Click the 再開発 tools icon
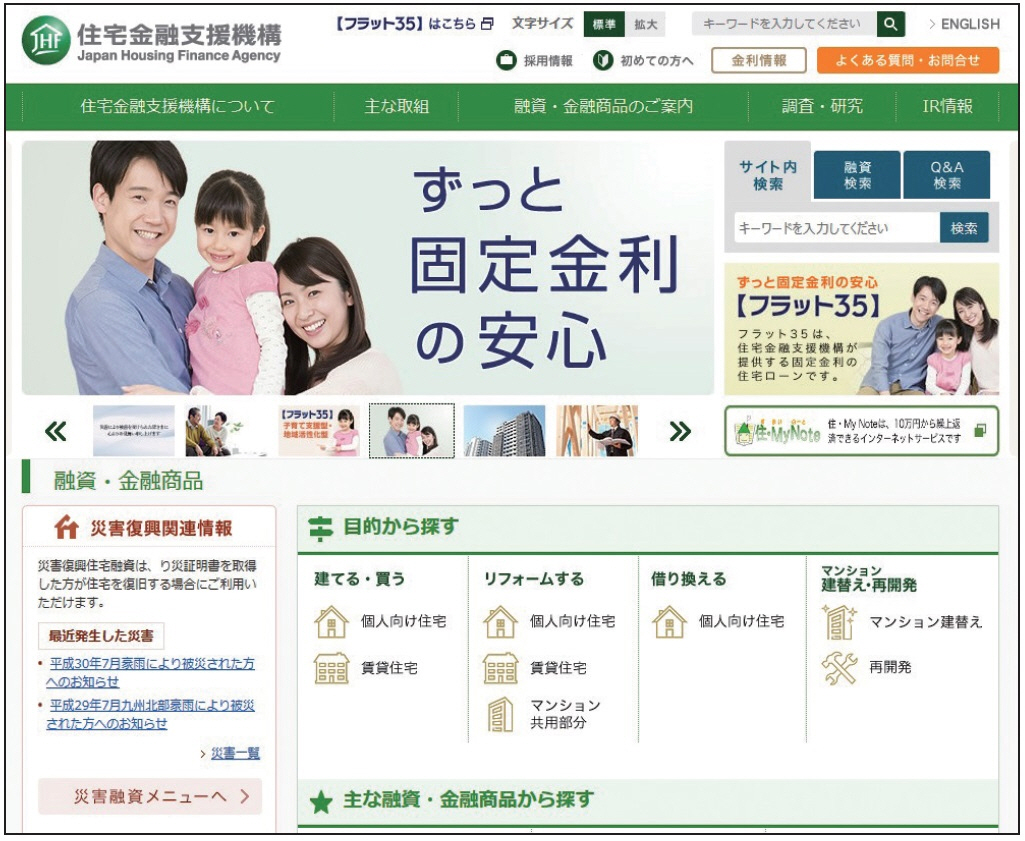 (x=838, y=667)
